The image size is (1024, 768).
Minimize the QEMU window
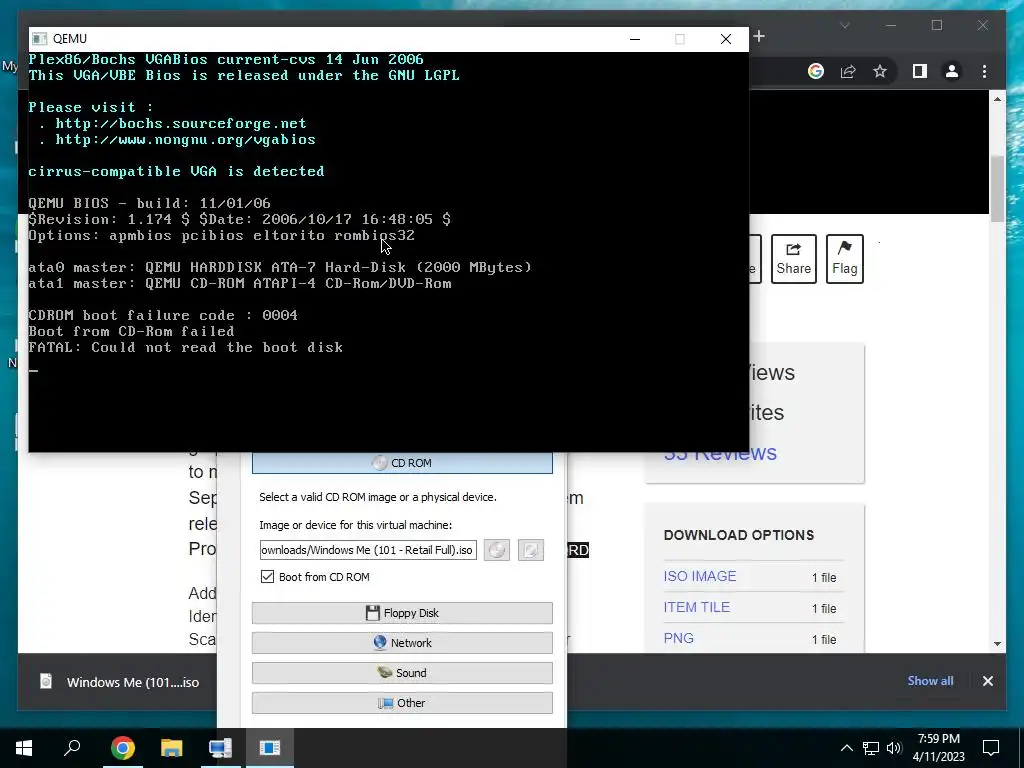tap(634, 39)
